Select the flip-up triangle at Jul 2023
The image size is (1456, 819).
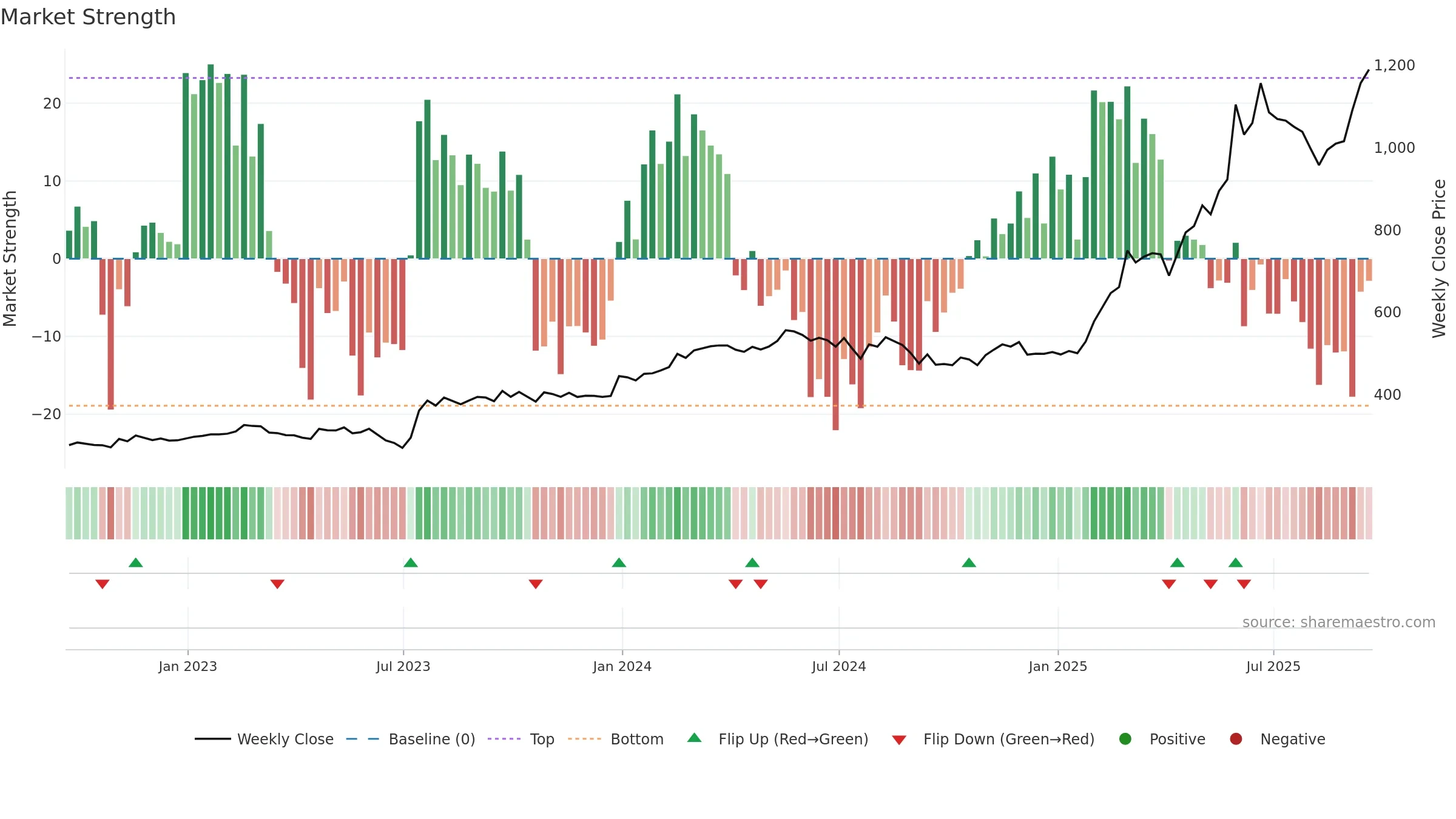411,562
